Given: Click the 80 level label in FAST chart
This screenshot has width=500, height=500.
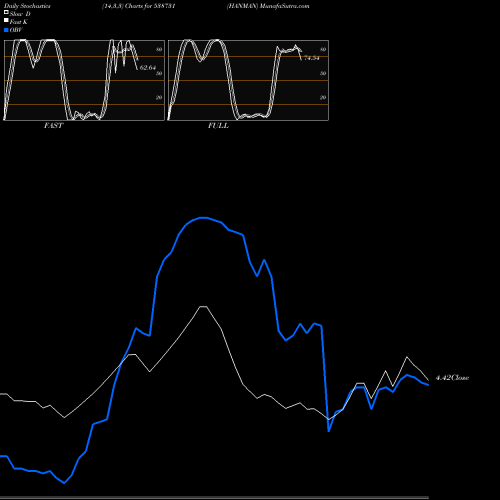Looking at the screenshot, I should pyautogui.click(x=159, y=49).
